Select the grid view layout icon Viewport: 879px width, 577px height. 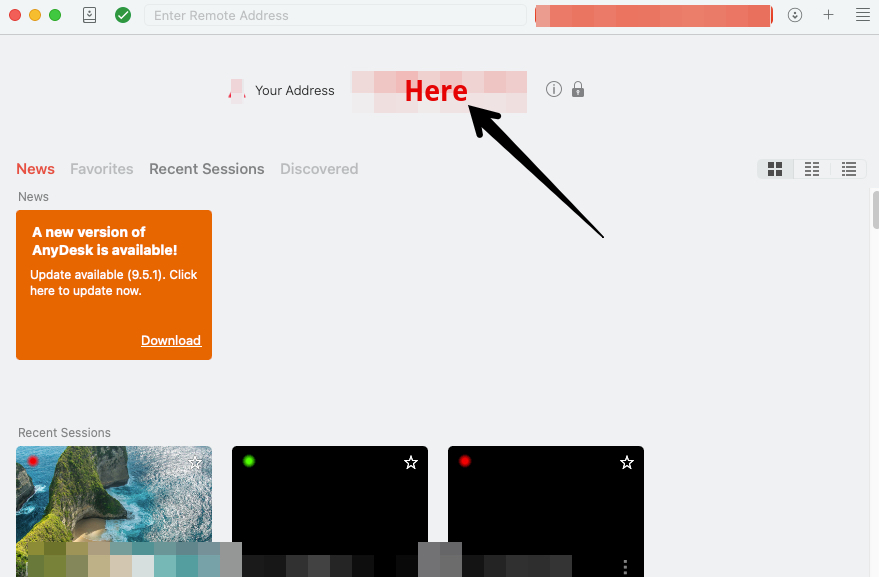[x=775, y=169]
